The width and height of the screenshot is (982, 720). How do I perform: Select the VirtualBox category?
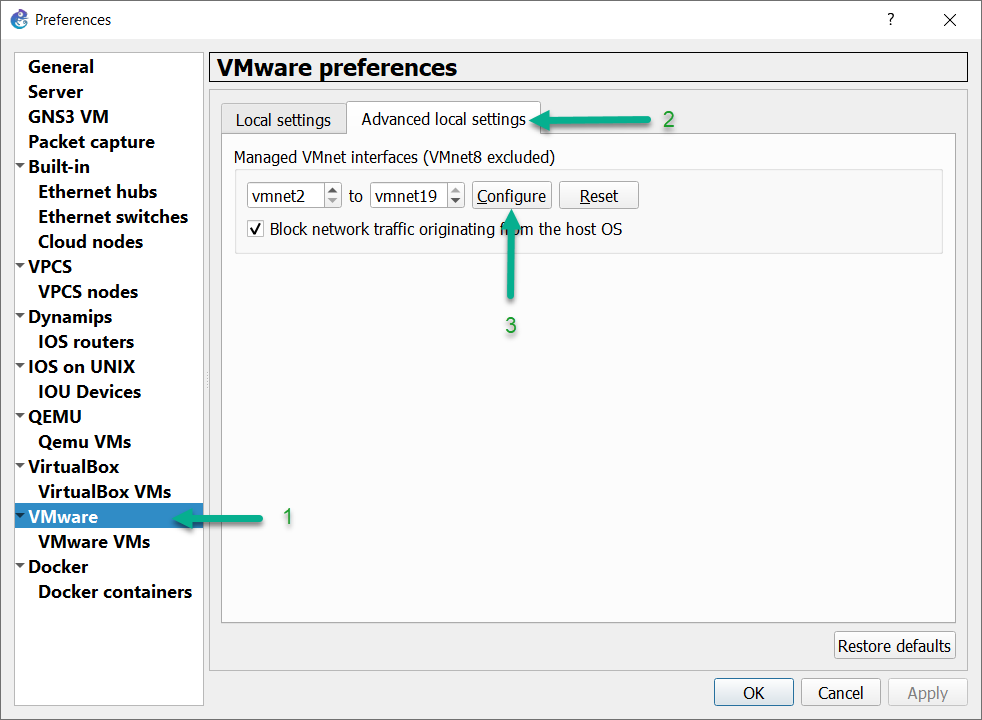[x=73, y=467]
